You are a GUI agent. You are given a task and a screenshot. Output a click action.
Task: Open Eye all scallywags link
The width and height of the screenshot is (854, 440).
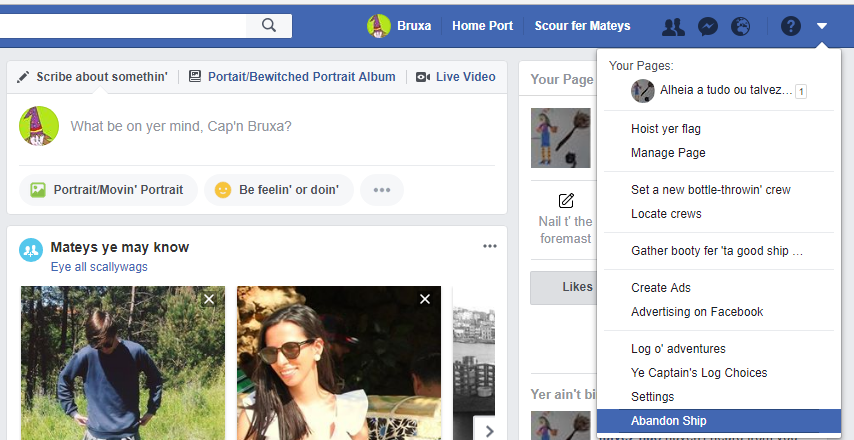click(98, 267)
